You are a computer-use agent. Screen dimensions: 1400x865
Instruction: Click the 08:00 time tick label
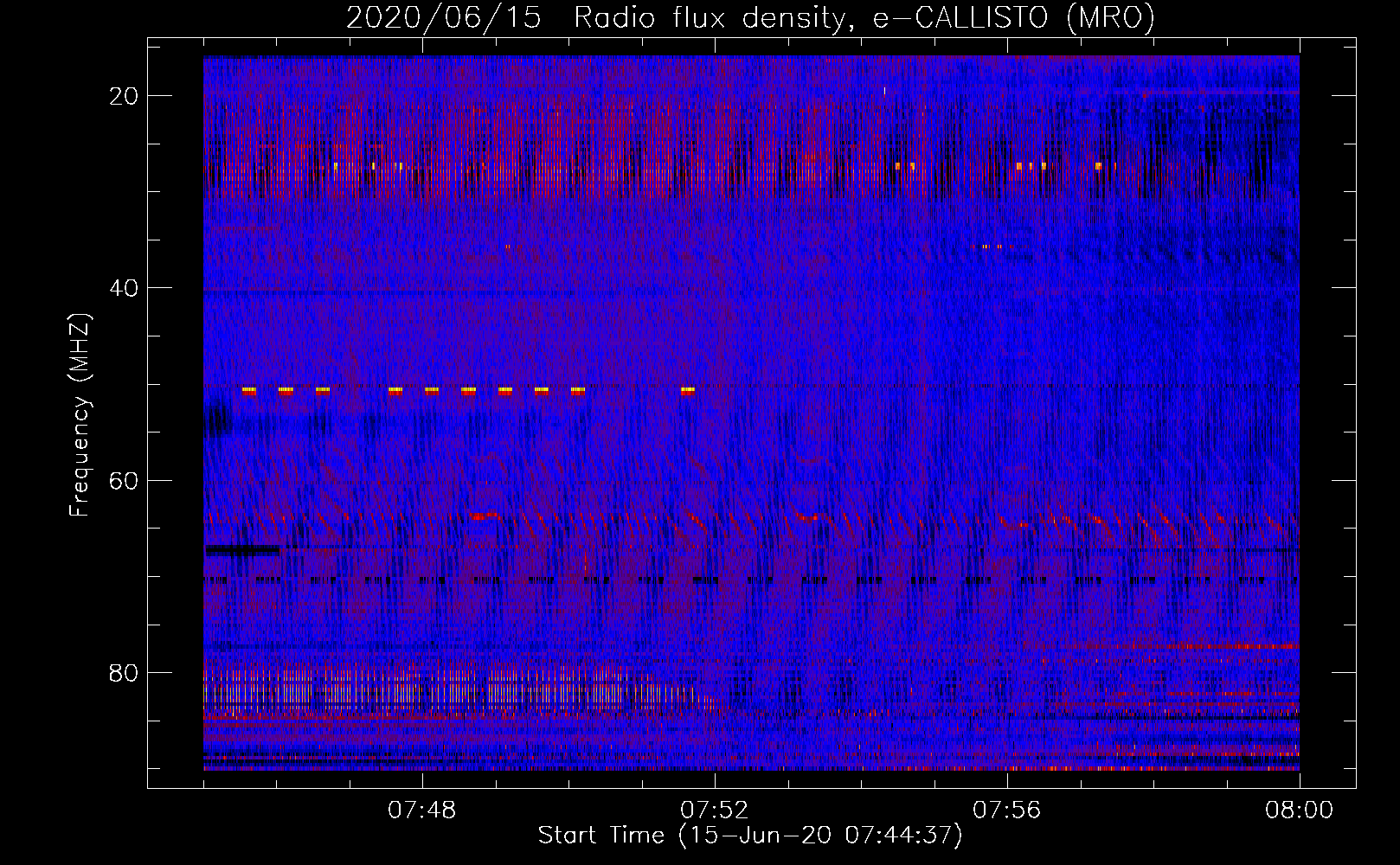coord(1300,811)
